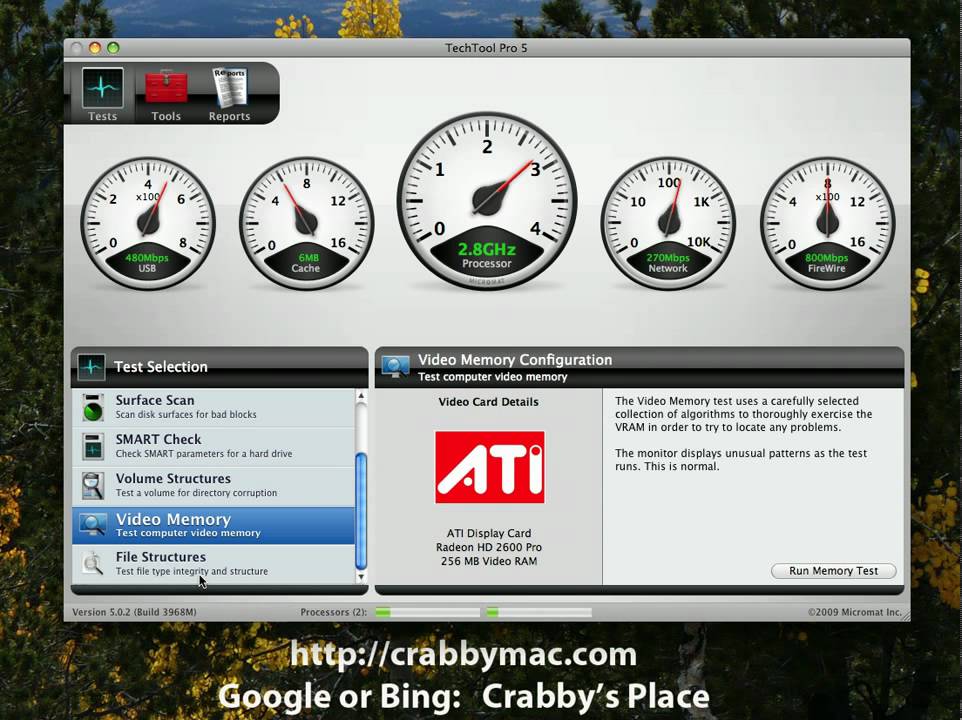The height and width of the screenshot is (720, 962).
Task: Click the window resize grip corner
Action: click(905, 615)
